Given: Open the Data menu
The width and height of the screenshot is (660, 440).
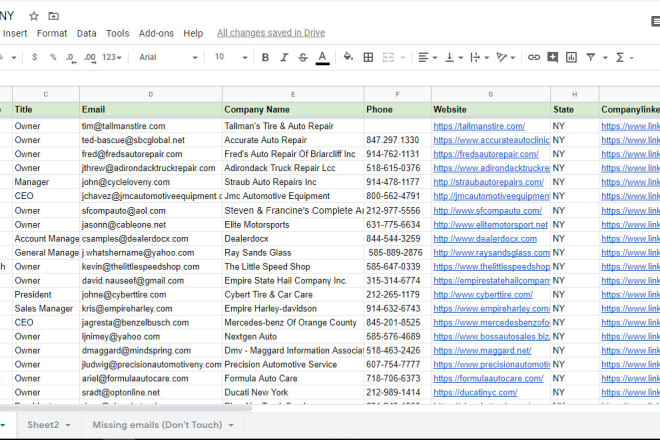Looking at the screenshot, I should coord(86,33).
